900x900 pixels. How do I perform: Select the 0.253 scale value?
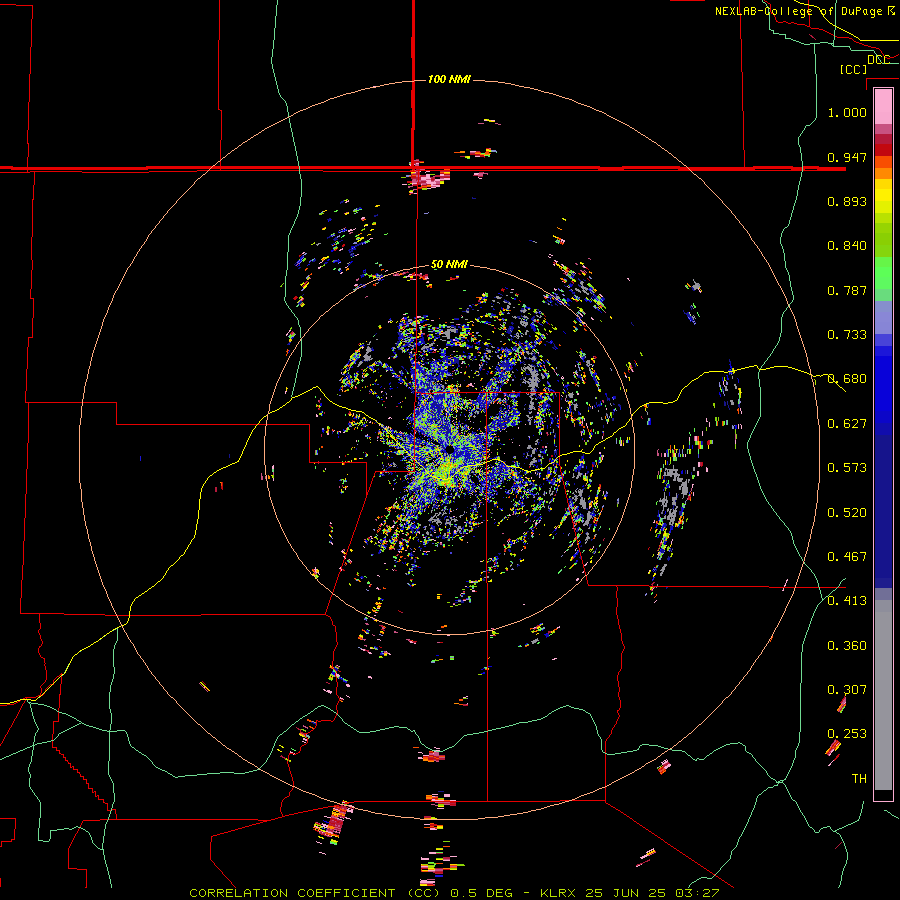(x=847, y=734)
